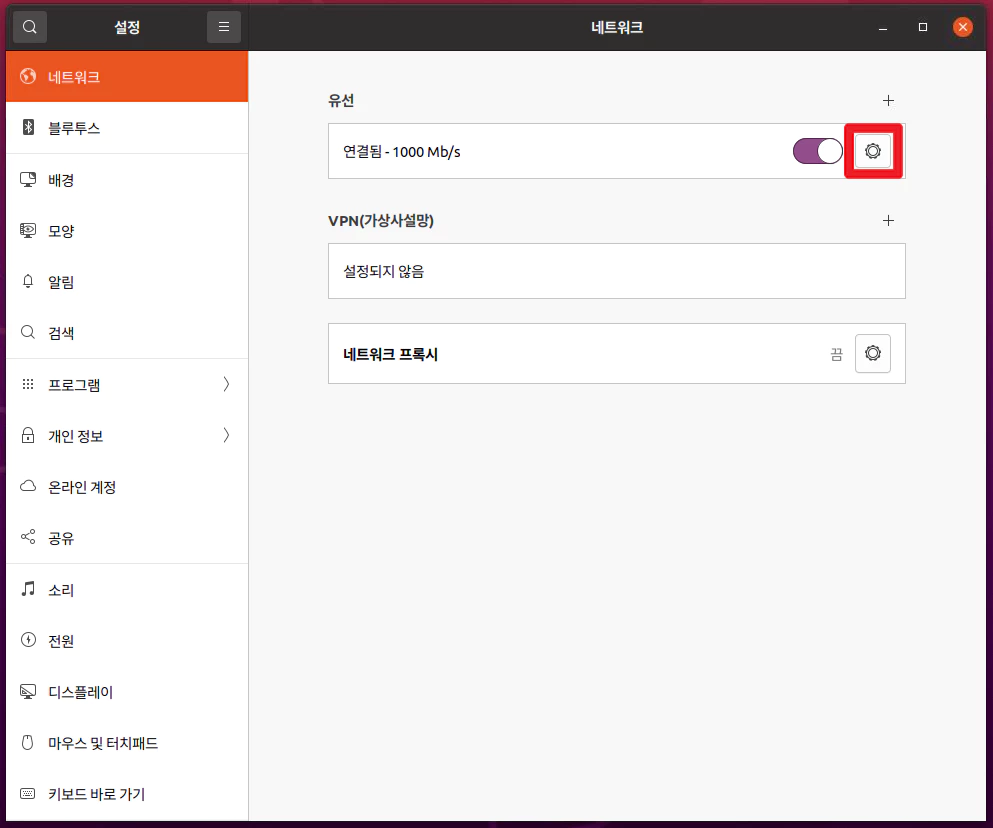Click the Online Accounts cloud icon
The height and width of the screenshot is (828, 993).
point(28,486)
